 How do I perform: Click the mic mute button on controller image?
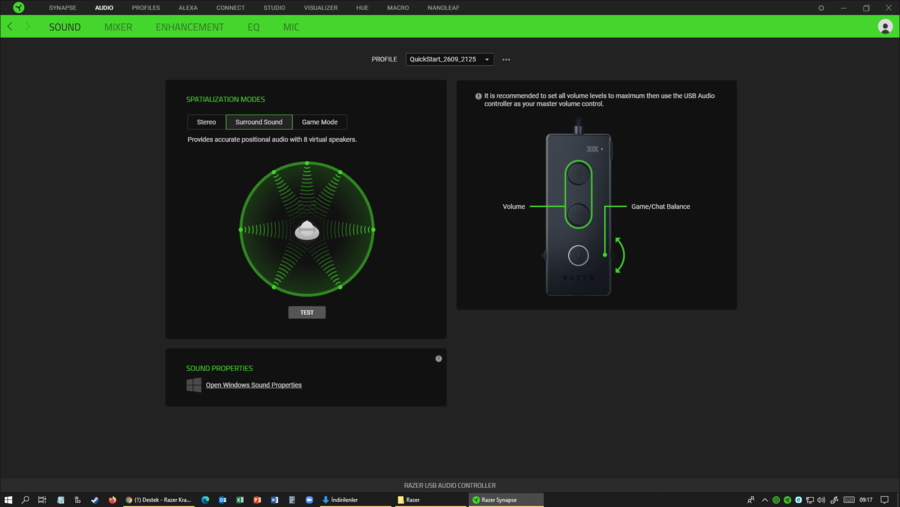[x=578, y=256]
